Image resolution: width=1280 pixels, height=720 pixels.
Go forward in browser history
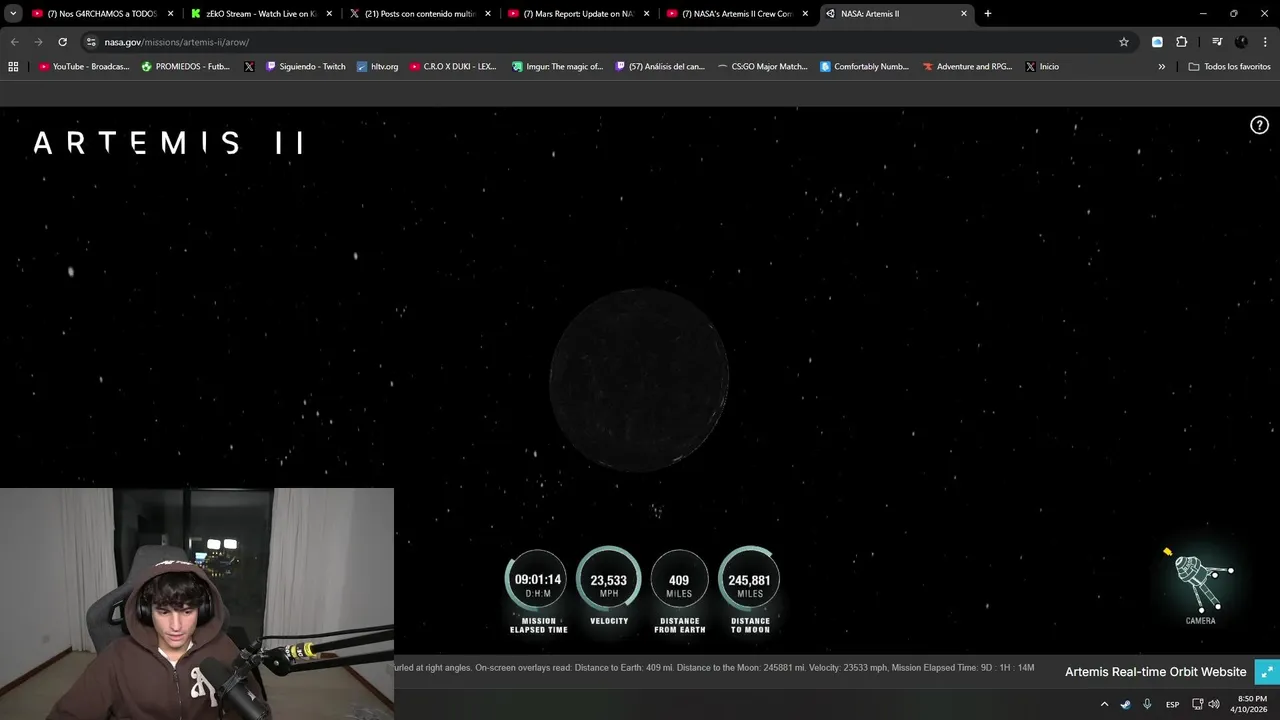[x=38, y=42]
